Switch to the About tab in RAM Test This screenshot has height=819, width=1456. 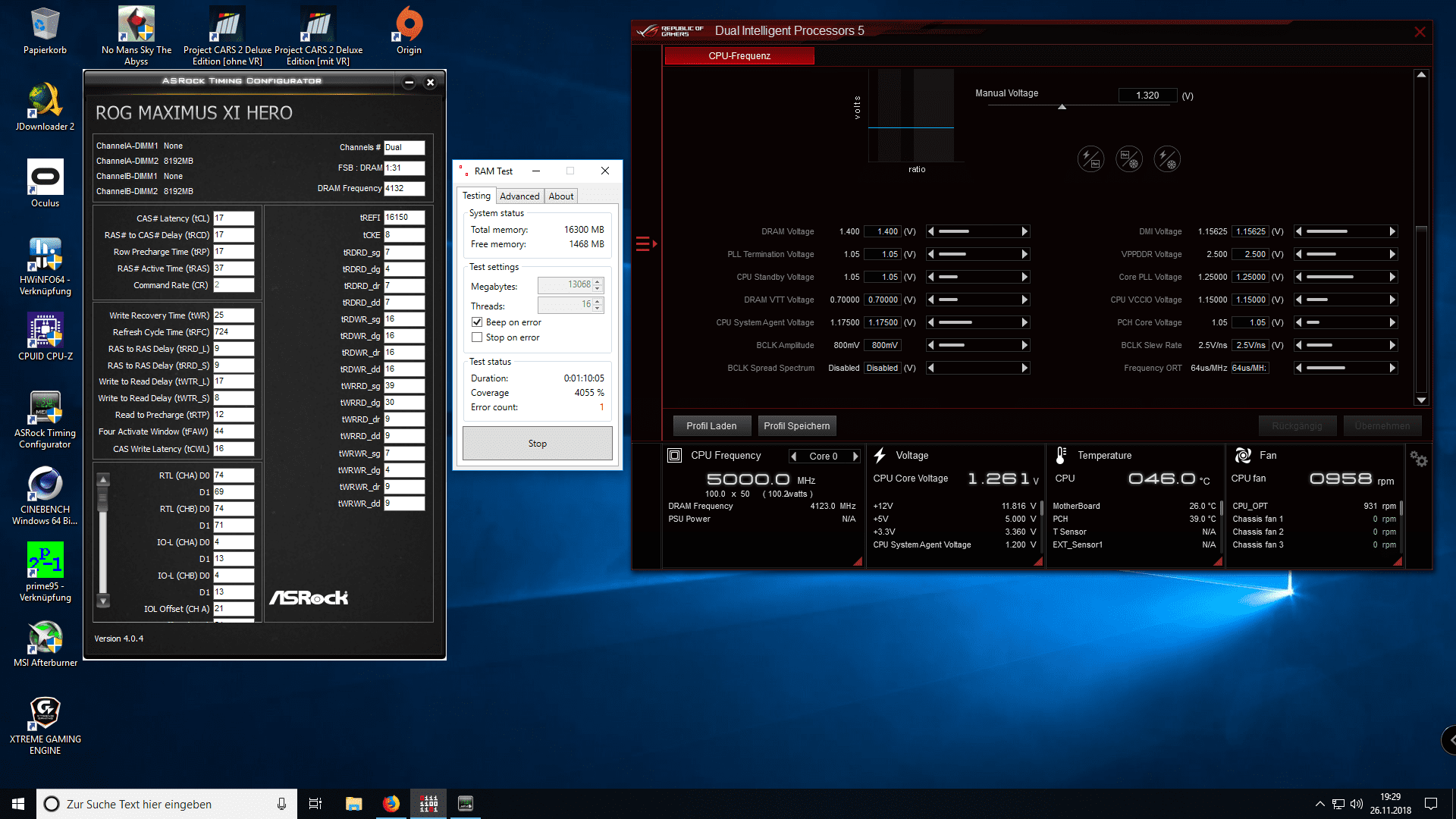click(x=561, y=196)
